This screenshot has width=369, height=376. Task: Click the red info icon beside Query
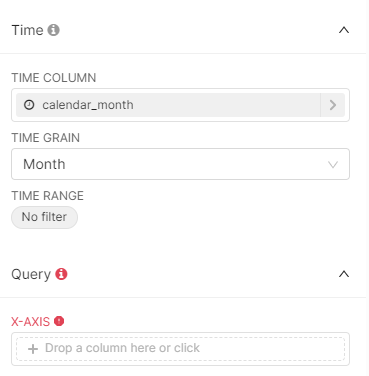click(x=61, y=274)
